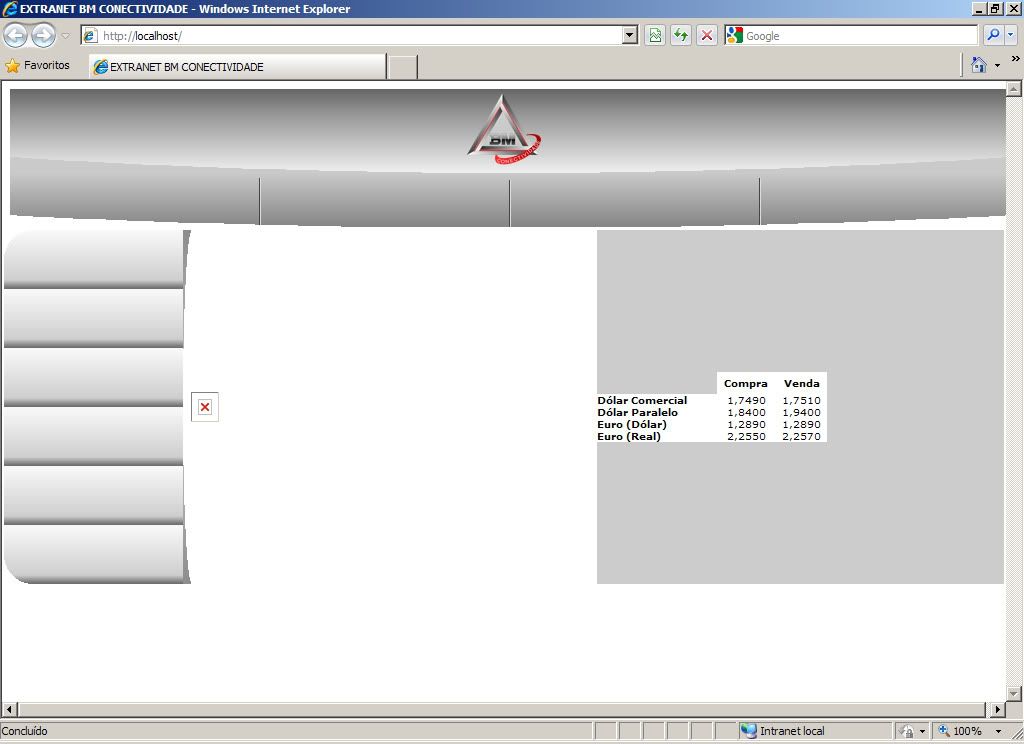
Task: Click the BM Conectividade logo
Action: pos(505,127)
